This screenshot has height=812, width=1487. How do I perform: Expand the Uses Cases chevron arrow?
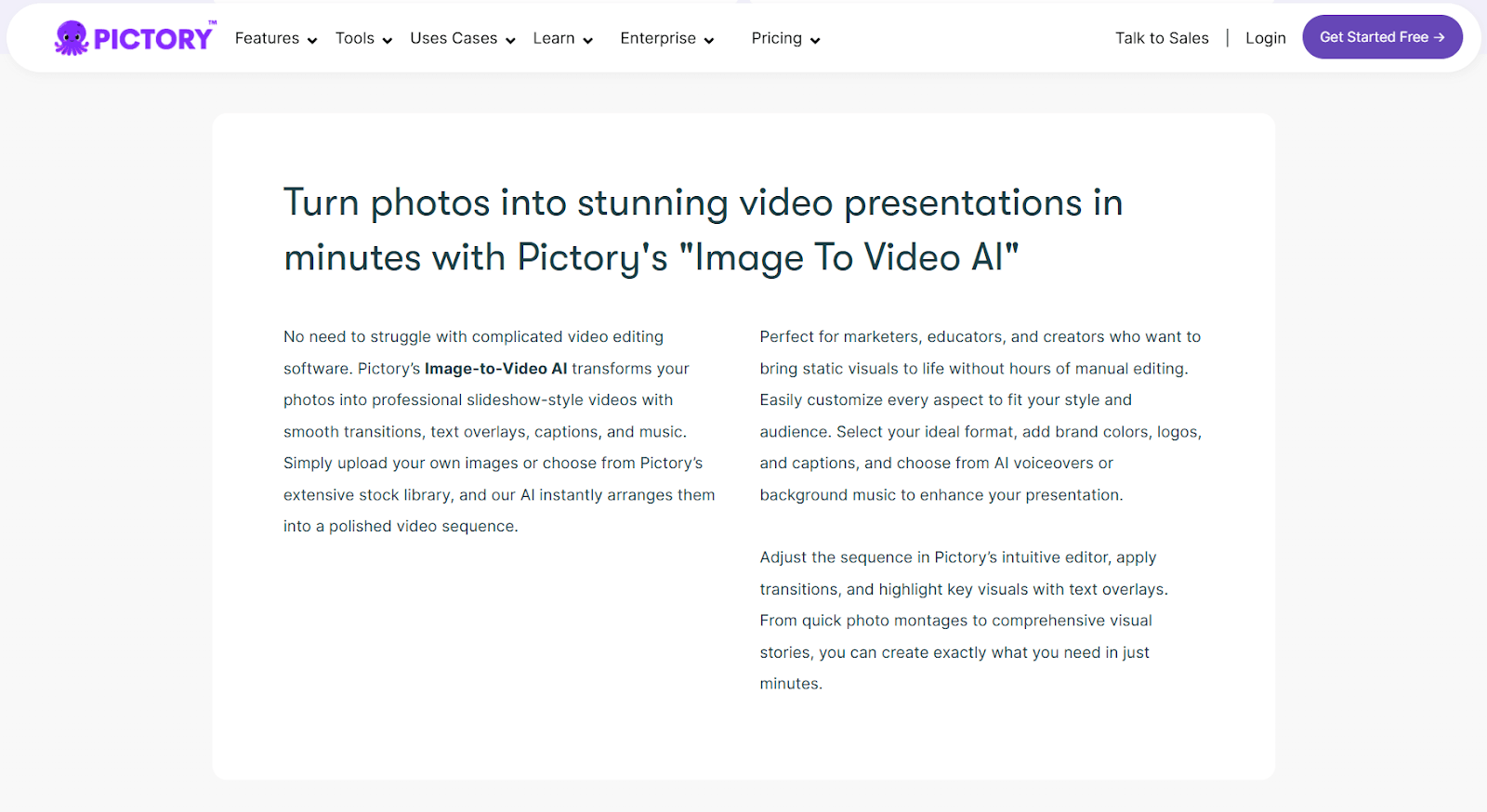(x=510, y=40)
